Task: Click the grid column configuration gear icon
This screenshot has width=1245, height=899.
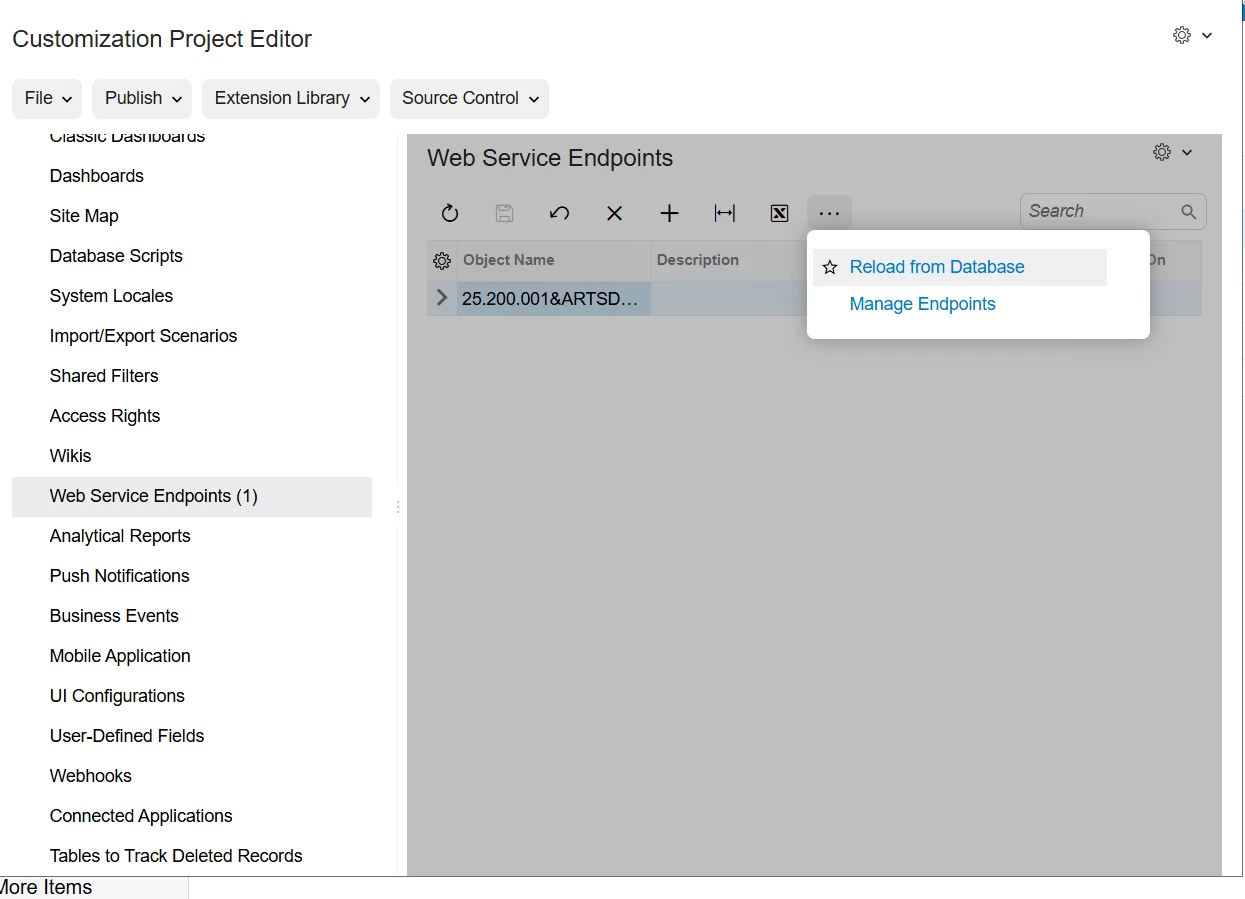Action: 442,261
